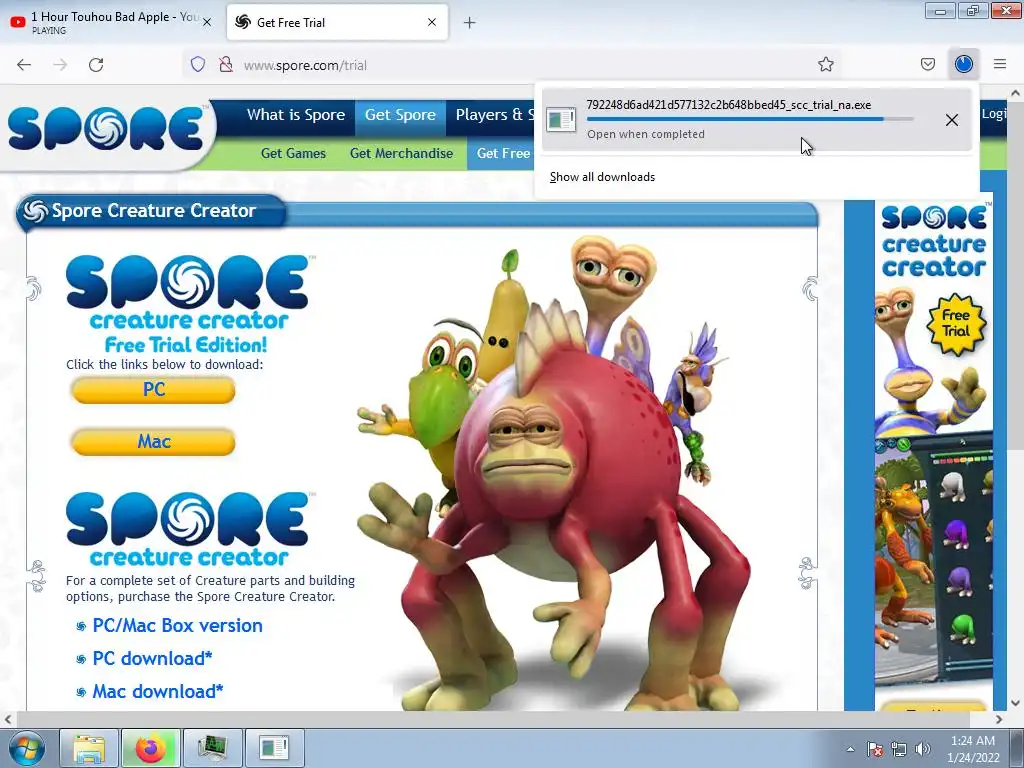This screenshot has height=768, width=1024.
Task: Click the Free Trial starburst badge
Action: 955,324
